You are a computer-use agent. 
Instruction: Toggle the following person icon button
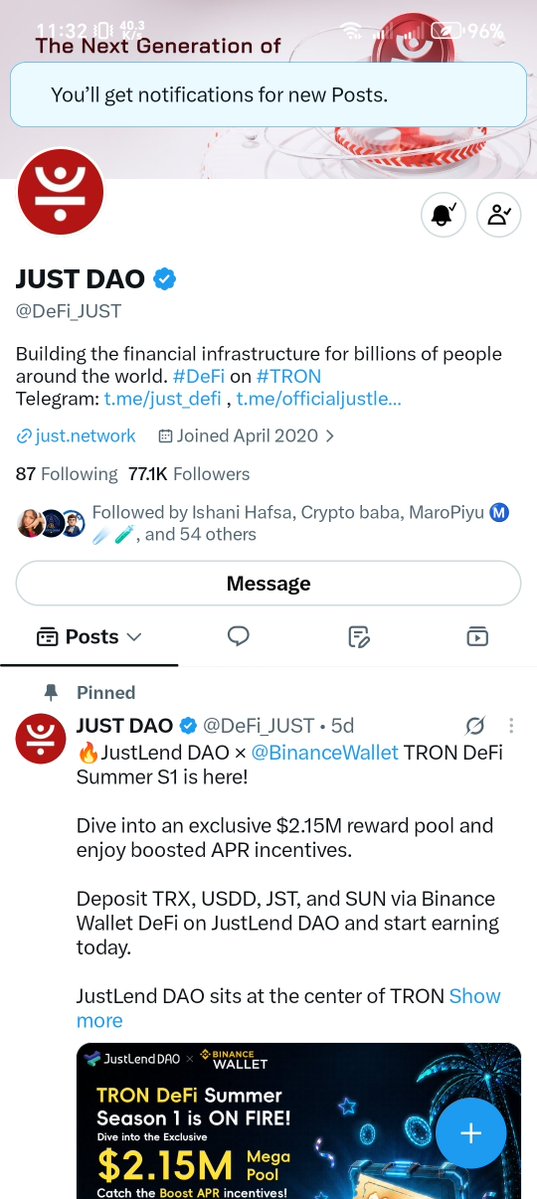click(x=499, y=215)
